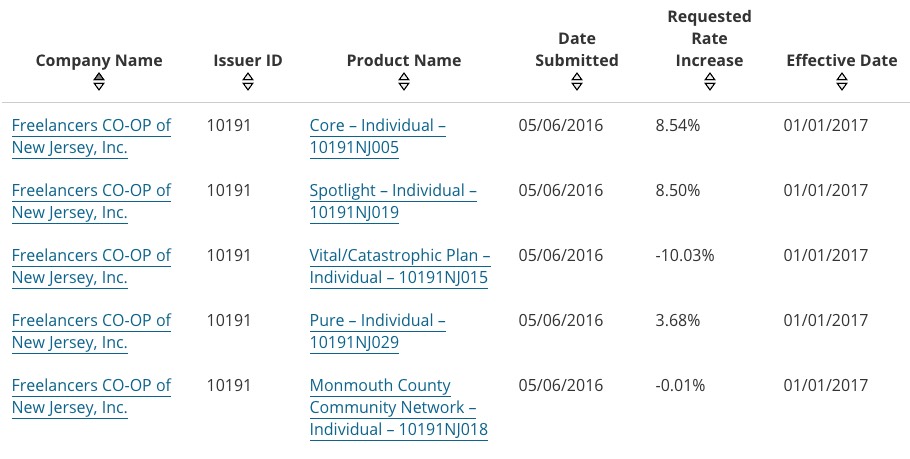Open Spotlight – Individual 10191NJ019 link
Viewport: 910px width, 459px height.
click(x=393, y=202)
